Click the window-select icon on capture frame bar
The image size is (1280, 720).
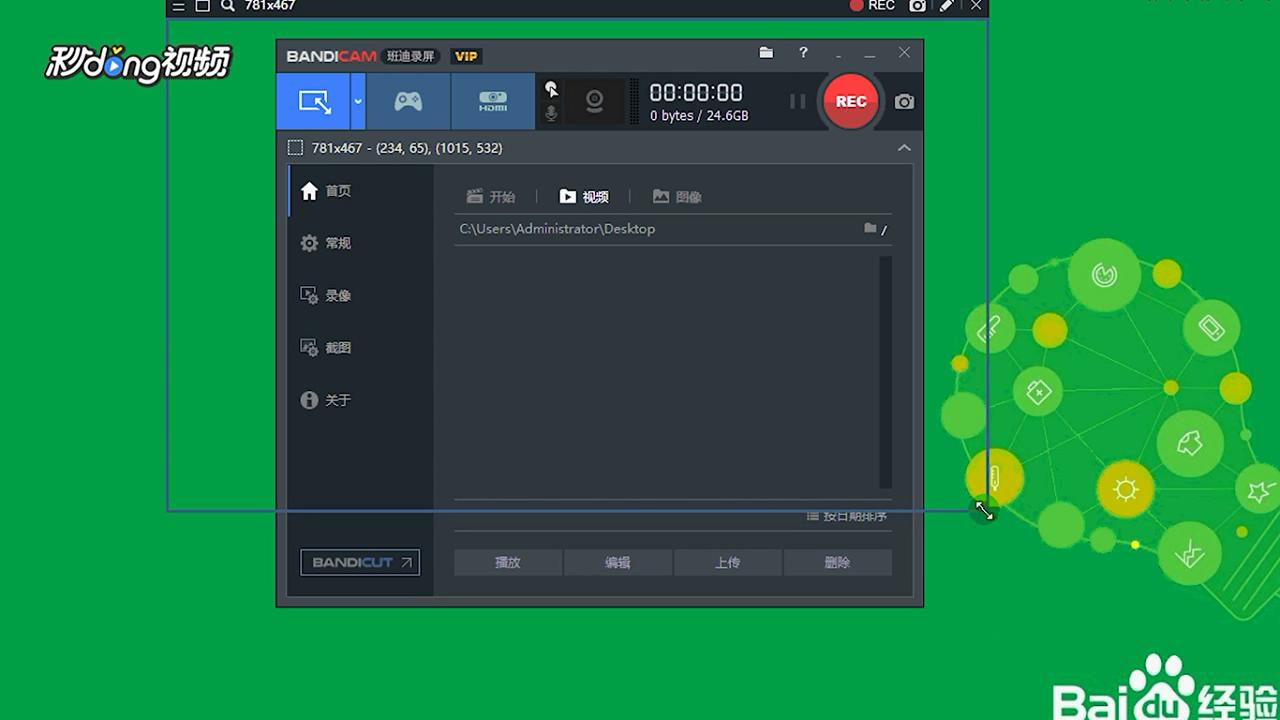coord(202,6)
